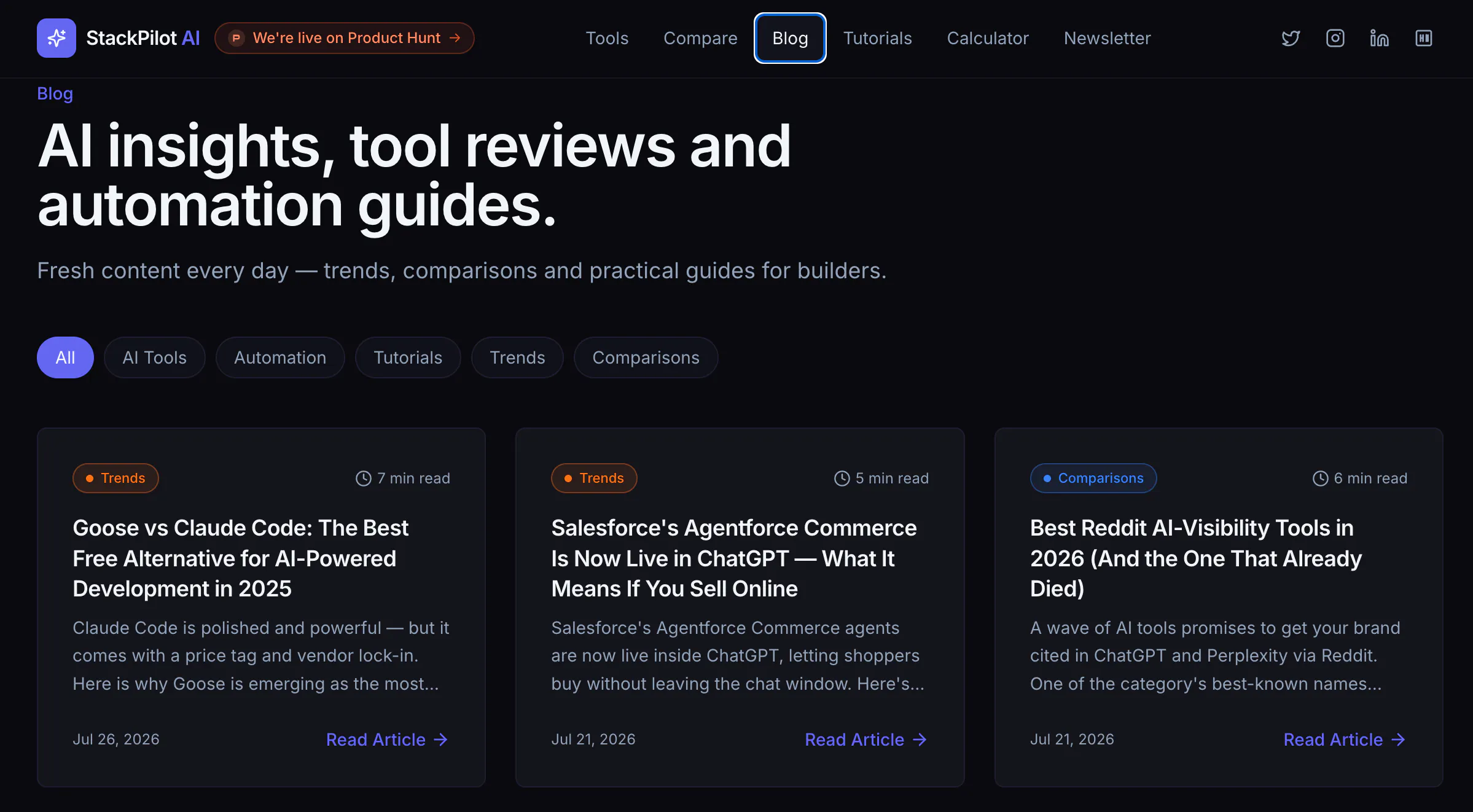The width and height of the screenshot is (1473, 812).
Task: Open Best Reddit AI-Visibility Tools title
Action: [x=1196, y=558]
